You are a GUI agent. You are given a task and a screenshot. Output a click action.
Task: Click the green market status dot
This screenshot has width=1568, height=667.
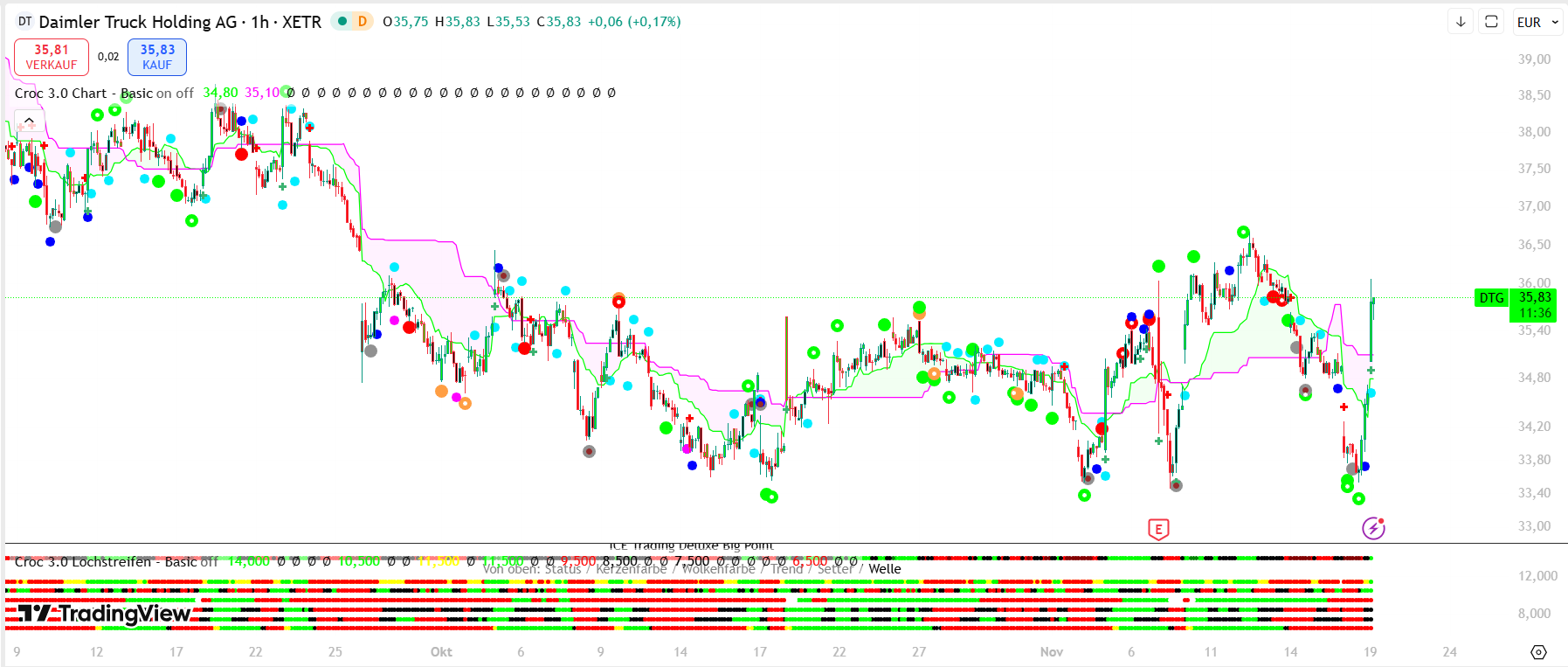point(342,22)
